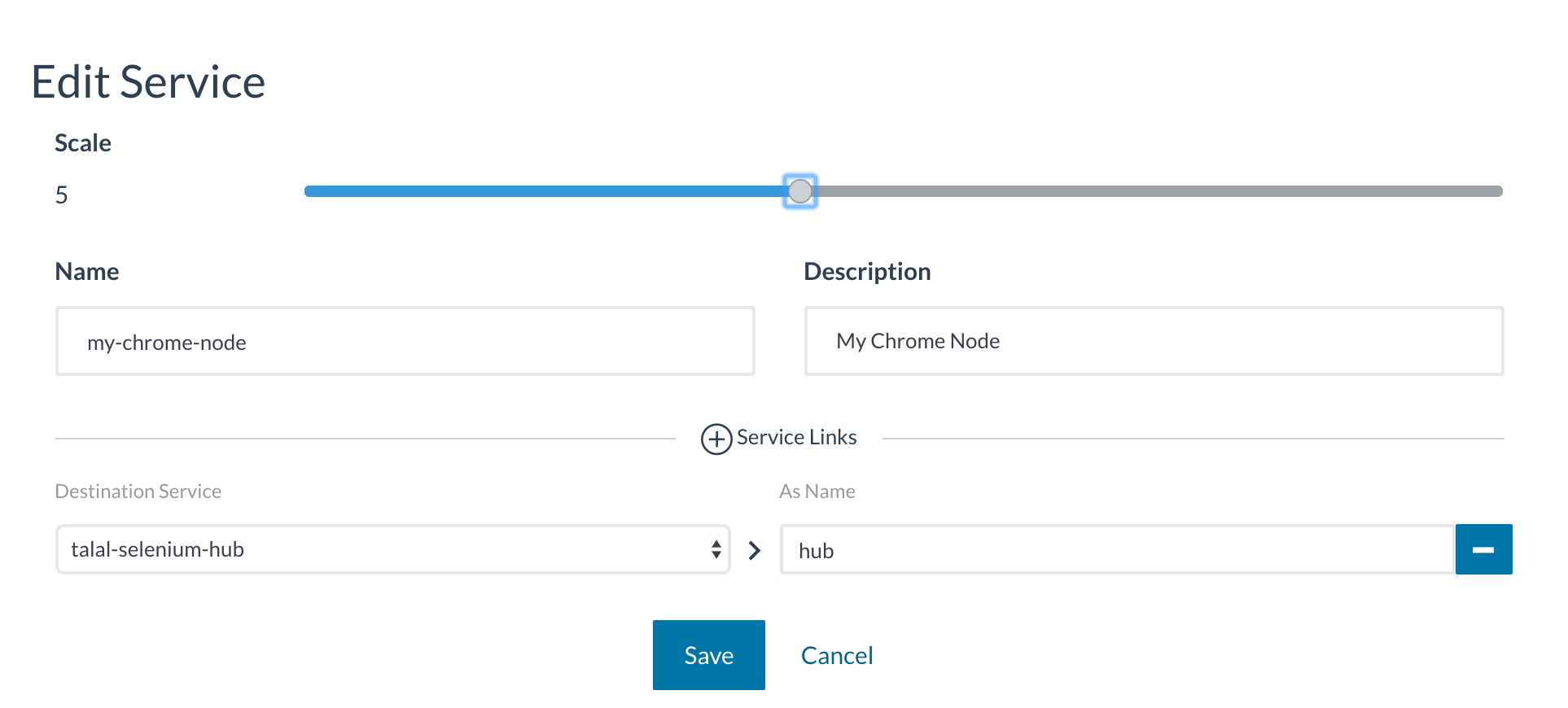Click the Name field label
This screenshot has width=1568, height=708.
pyautogui.click(x=87, y=272)
